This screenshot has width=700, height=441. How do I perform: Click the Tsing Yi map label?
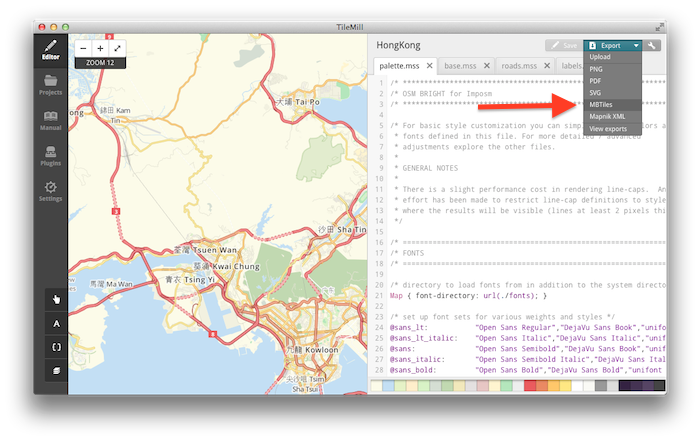190,280
